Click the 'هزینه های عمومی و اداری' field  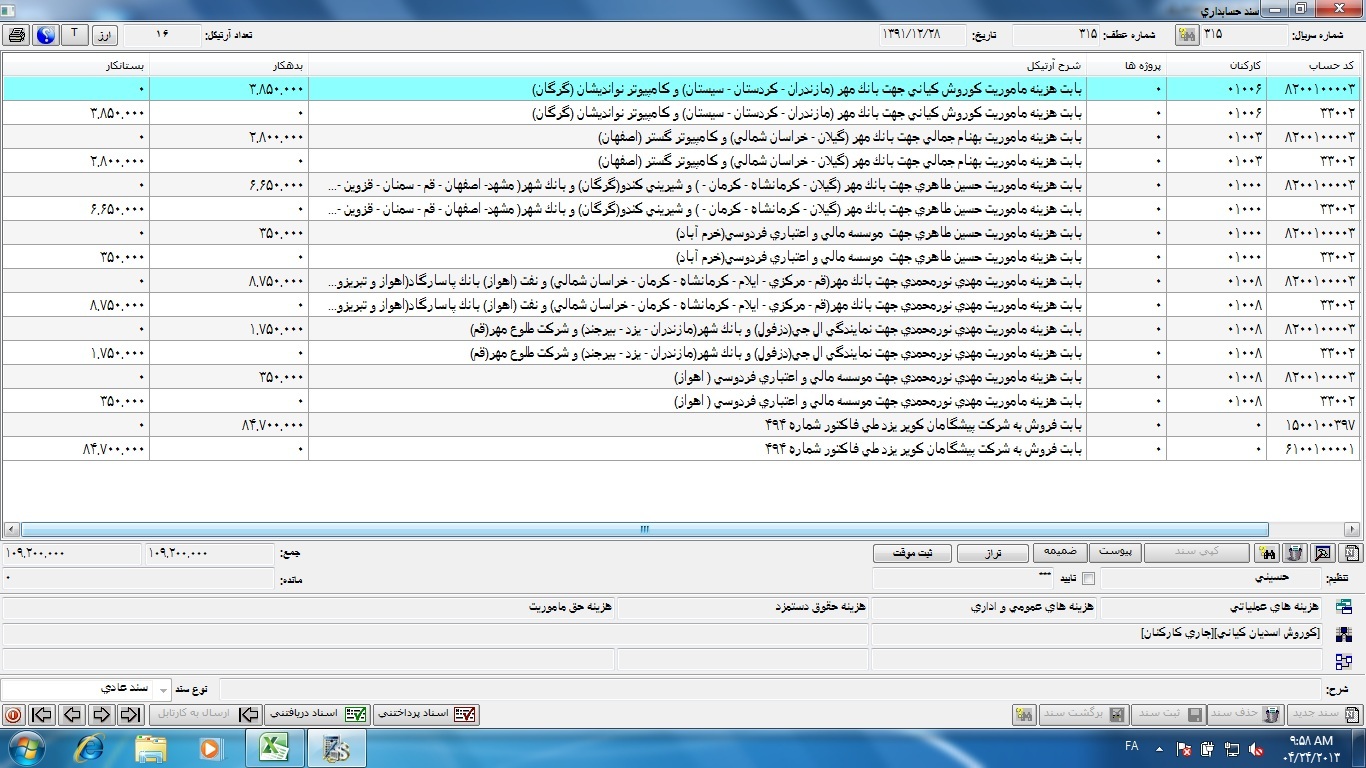[x=984, y=607]
